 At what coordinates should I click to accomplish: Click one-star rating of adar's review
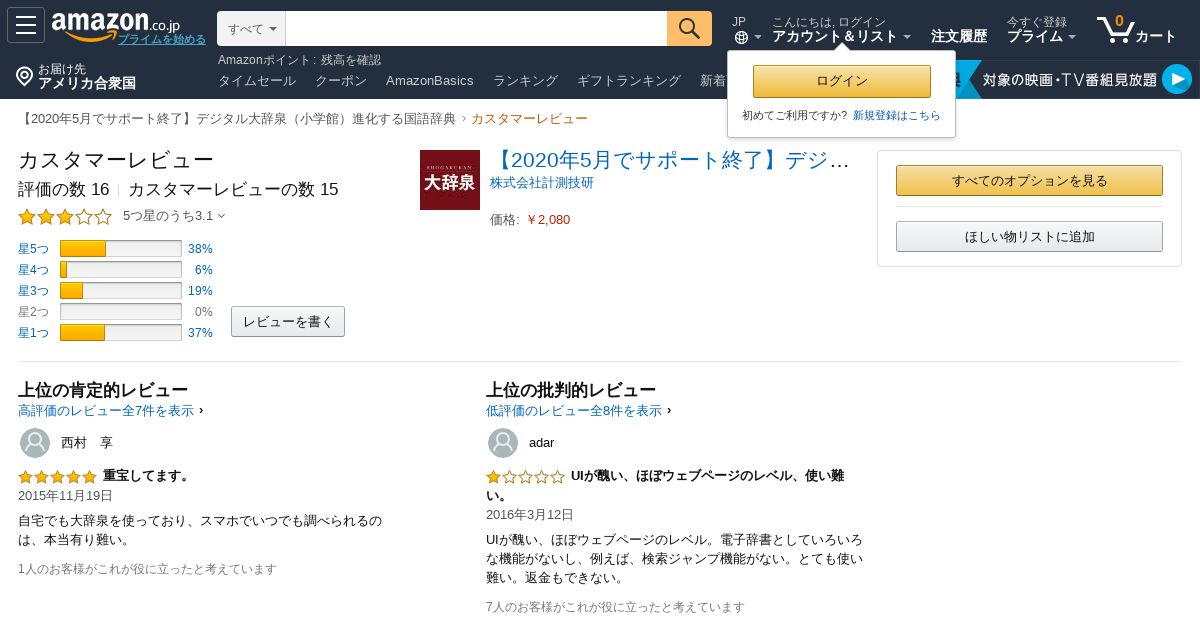(526, 477)
